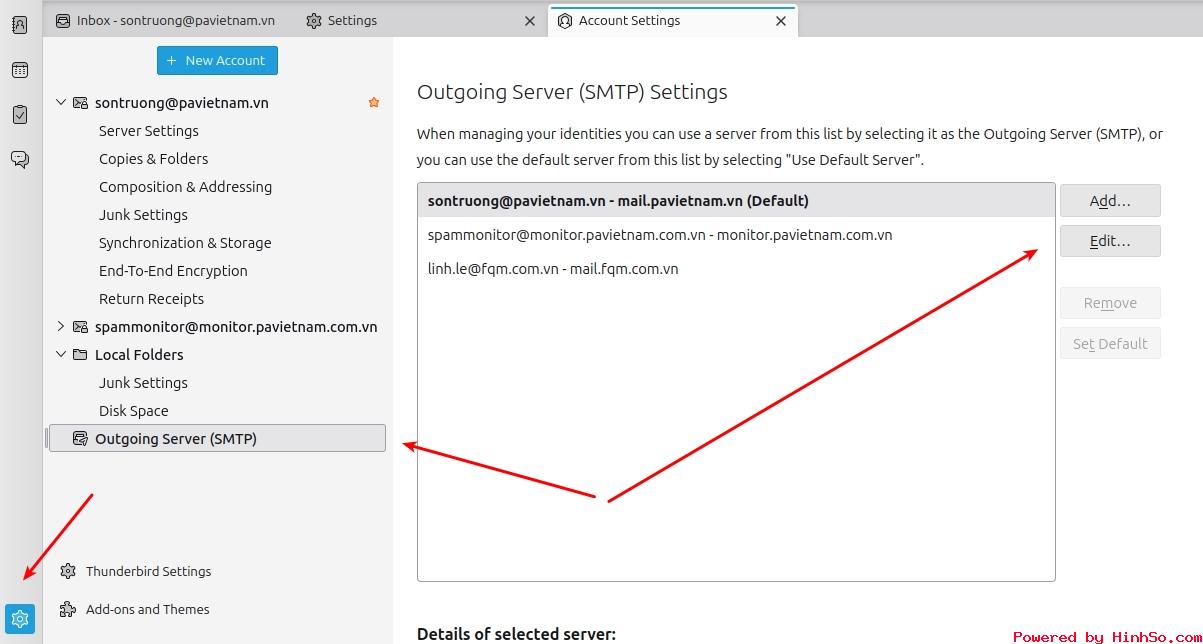Open the Tasks space icon
The height and width of the screenshot is (644, 1203).
coord(19,115)
